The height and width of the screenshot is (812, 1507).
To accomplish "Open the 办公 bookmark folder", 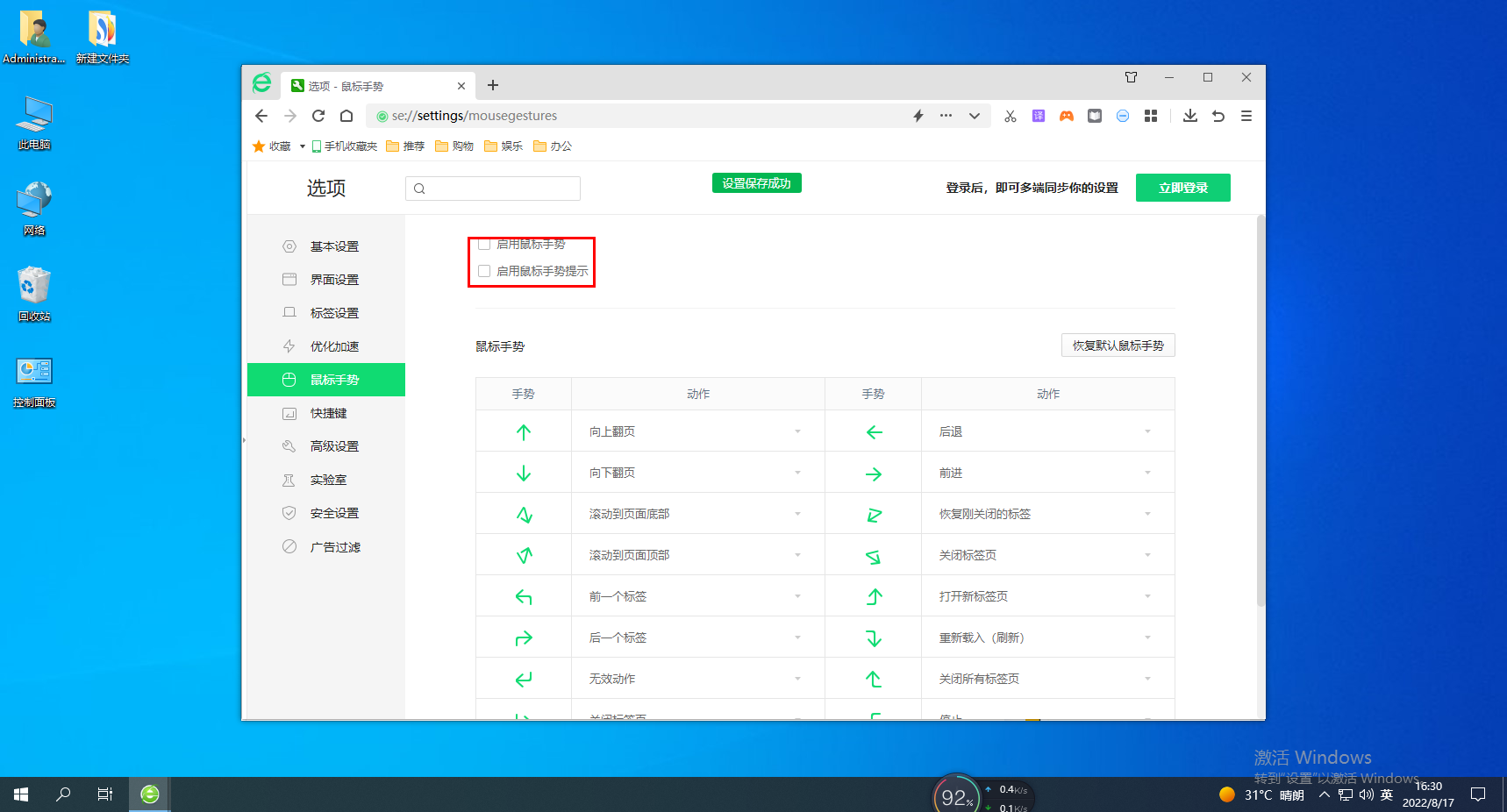I will click(553, 146).
